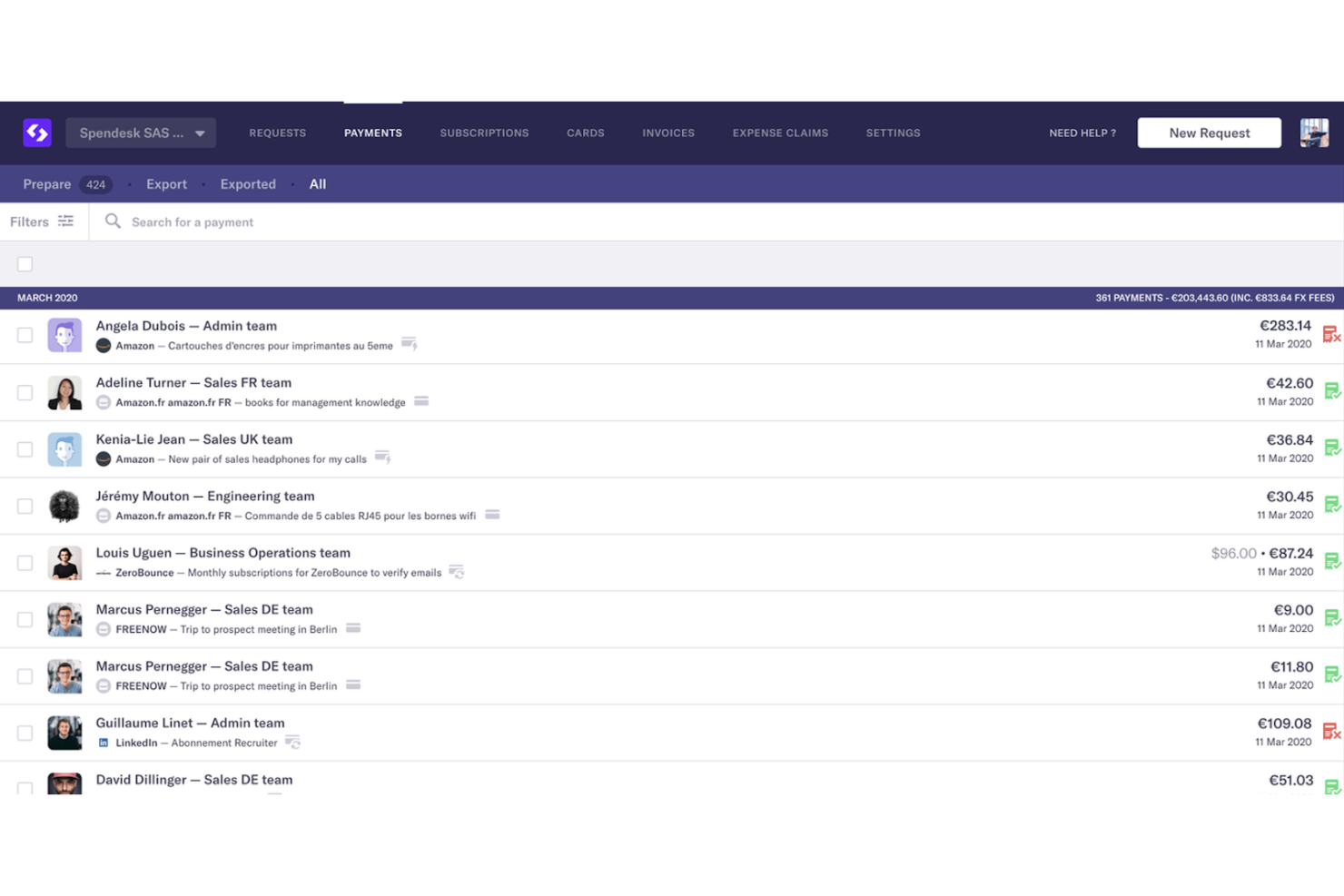Select the virtual card icon on Kenia-Lie Jean's row
This screenshot has height=896, width=1344.
pos(382,458)
